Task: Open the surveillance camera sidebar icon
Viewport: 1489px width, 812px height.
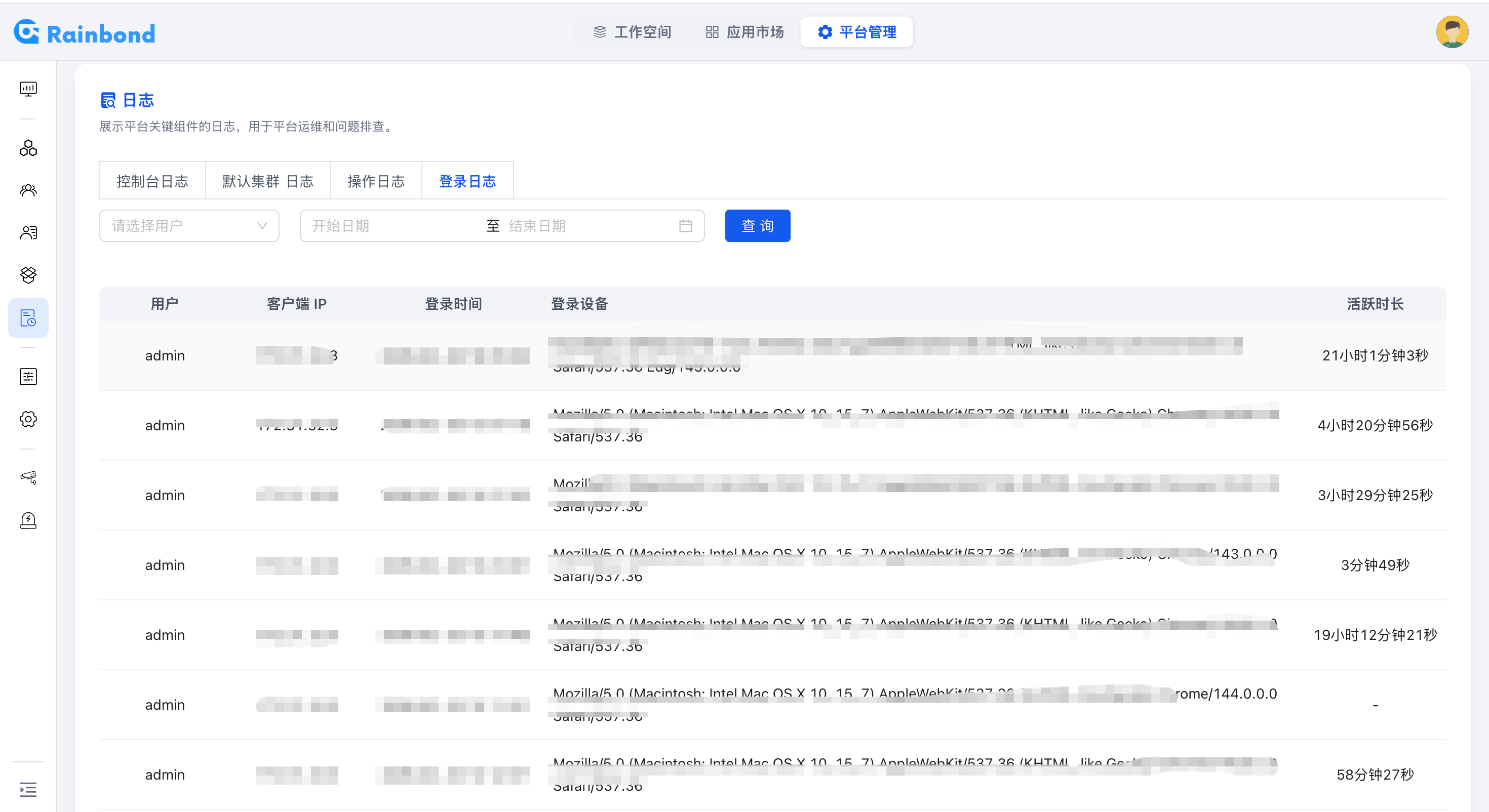Action: point(28,477)
